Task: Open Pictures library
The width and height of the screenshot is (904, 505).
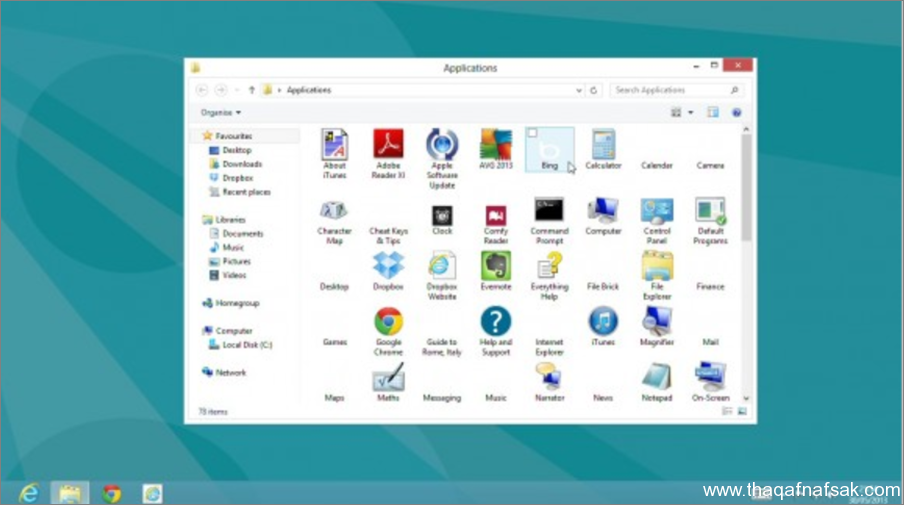Action: [236, 261]
